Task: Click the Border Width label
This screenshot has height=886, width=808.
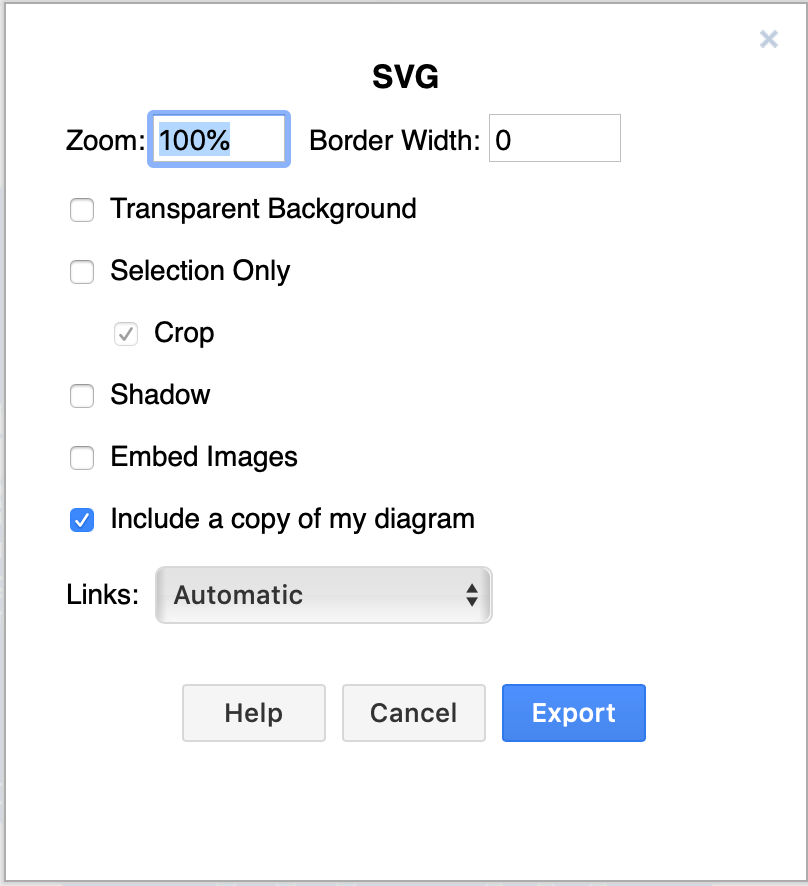Action: 394,140
